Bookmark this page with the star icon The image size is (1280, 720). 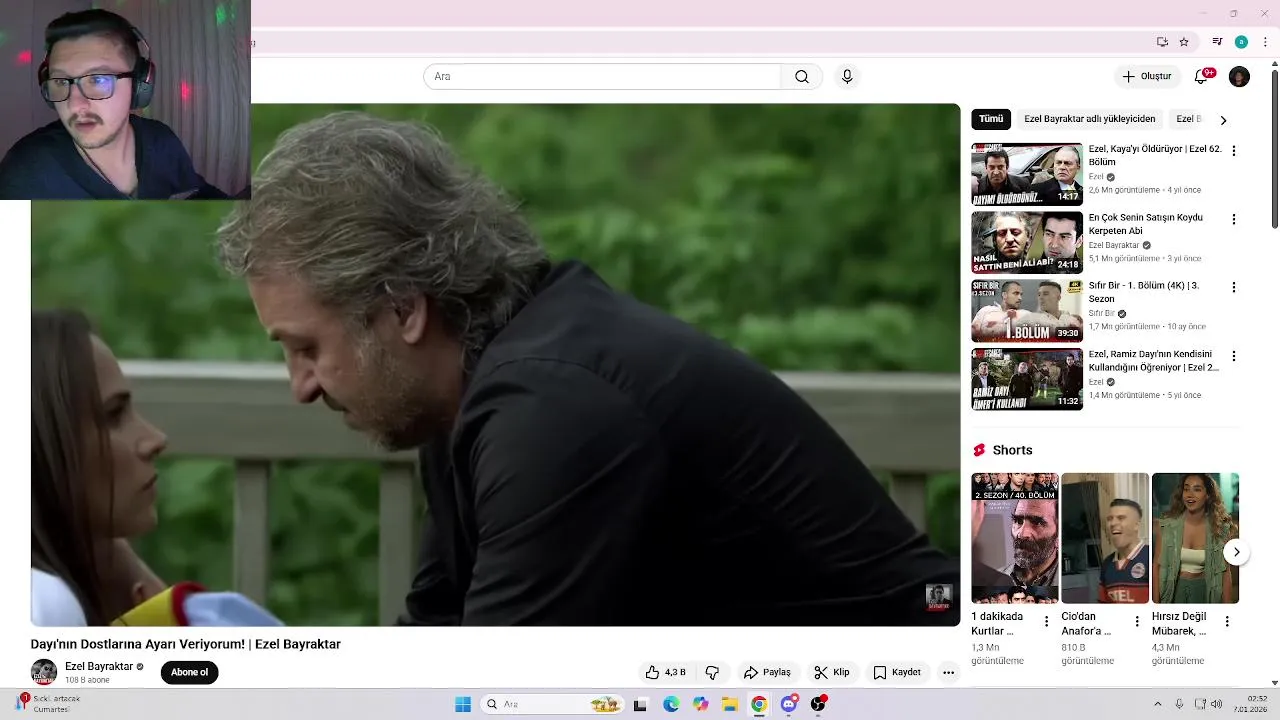pos(1184,42)
